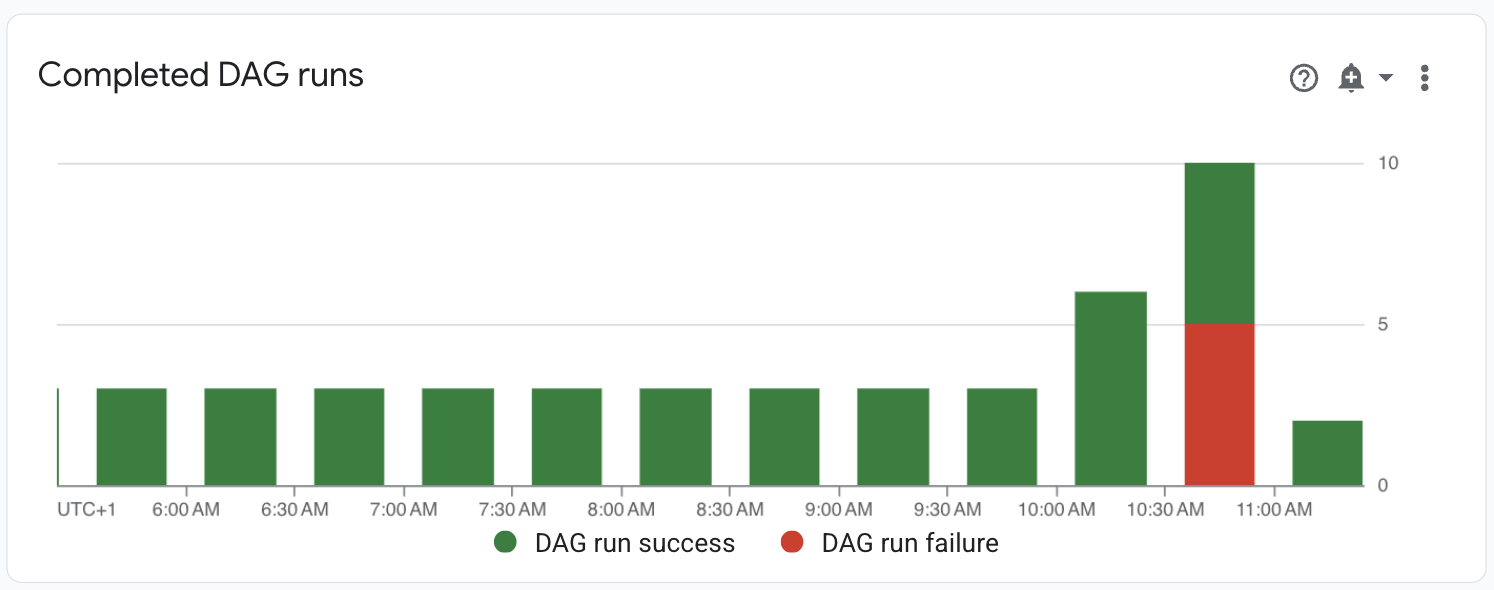Viewport: 1494px width, 590px height.
Task: Select the bar between 6:00 and 6:30 AM
Action: [240, 437]
